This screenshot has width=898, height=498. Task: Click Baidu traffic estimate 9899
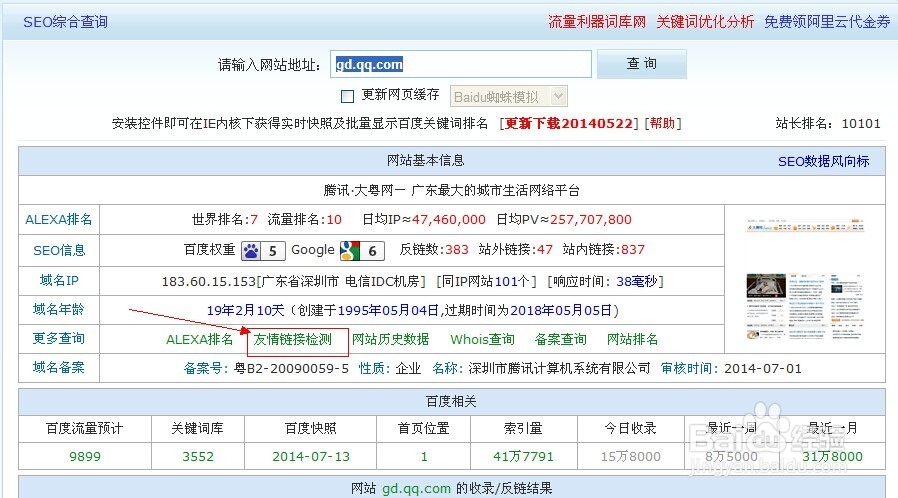85,456
